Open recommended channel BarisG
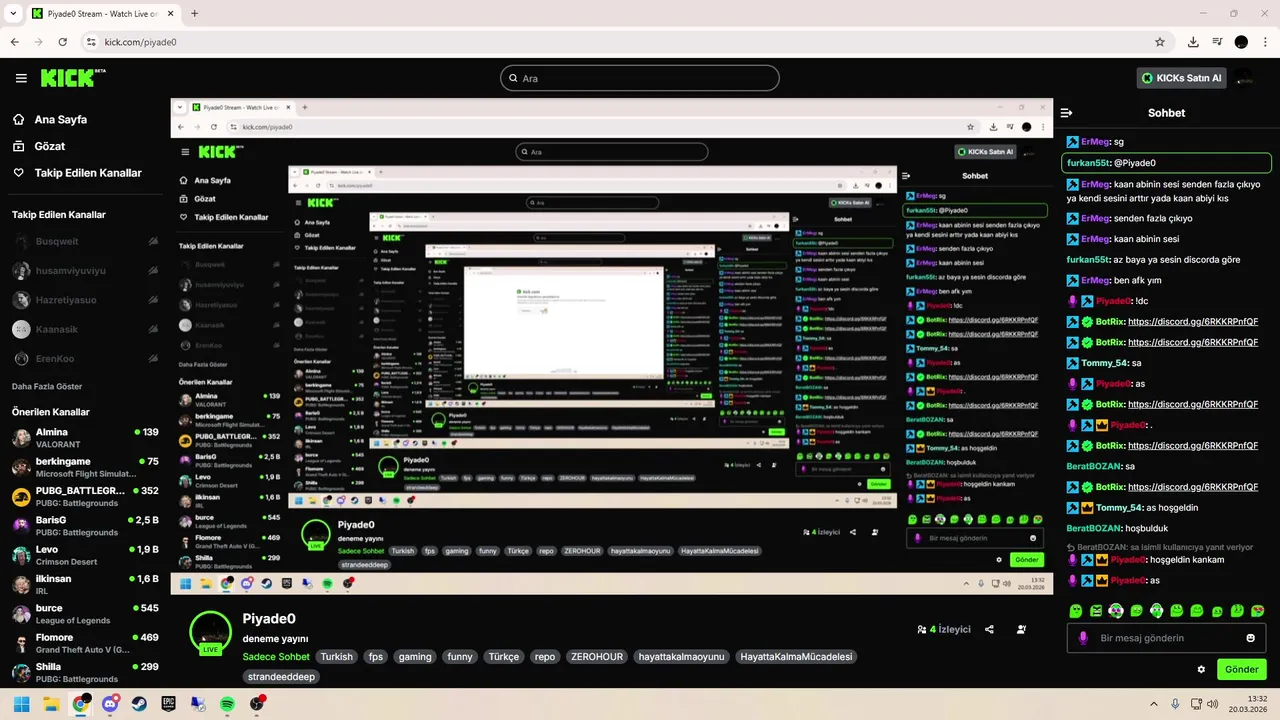 point(85,526)
